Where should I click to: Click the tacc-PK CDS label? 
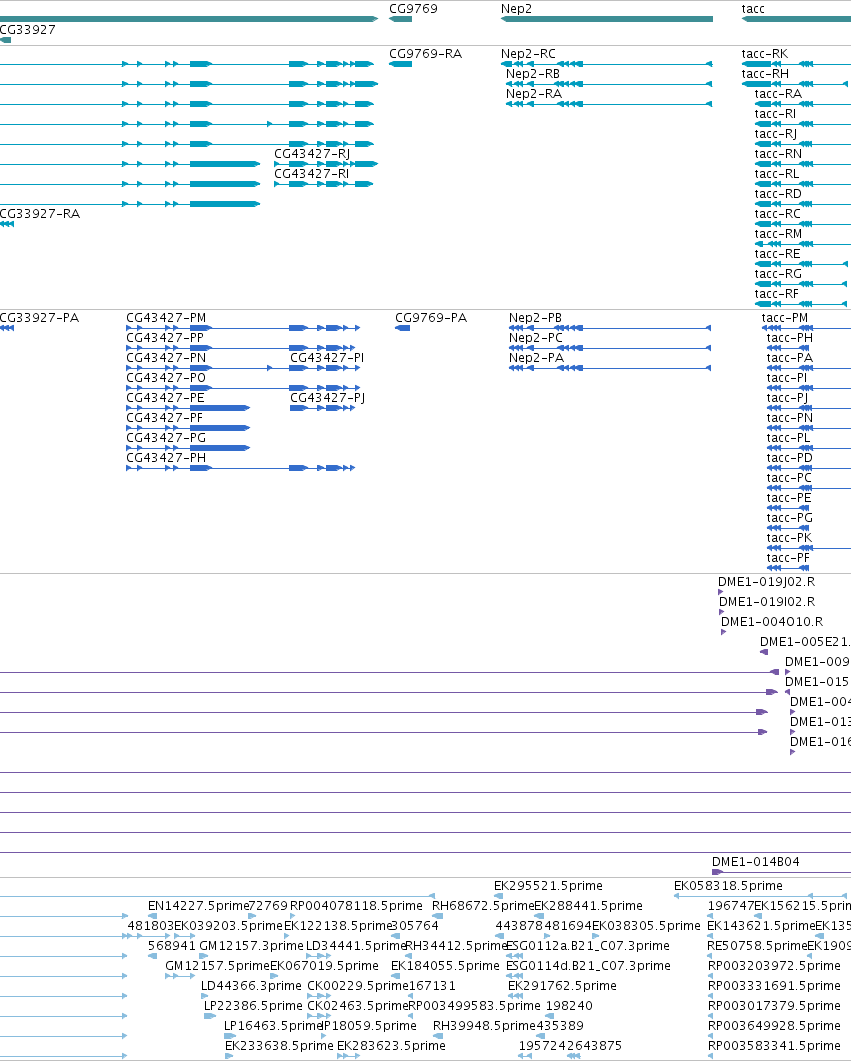point(789,537)
